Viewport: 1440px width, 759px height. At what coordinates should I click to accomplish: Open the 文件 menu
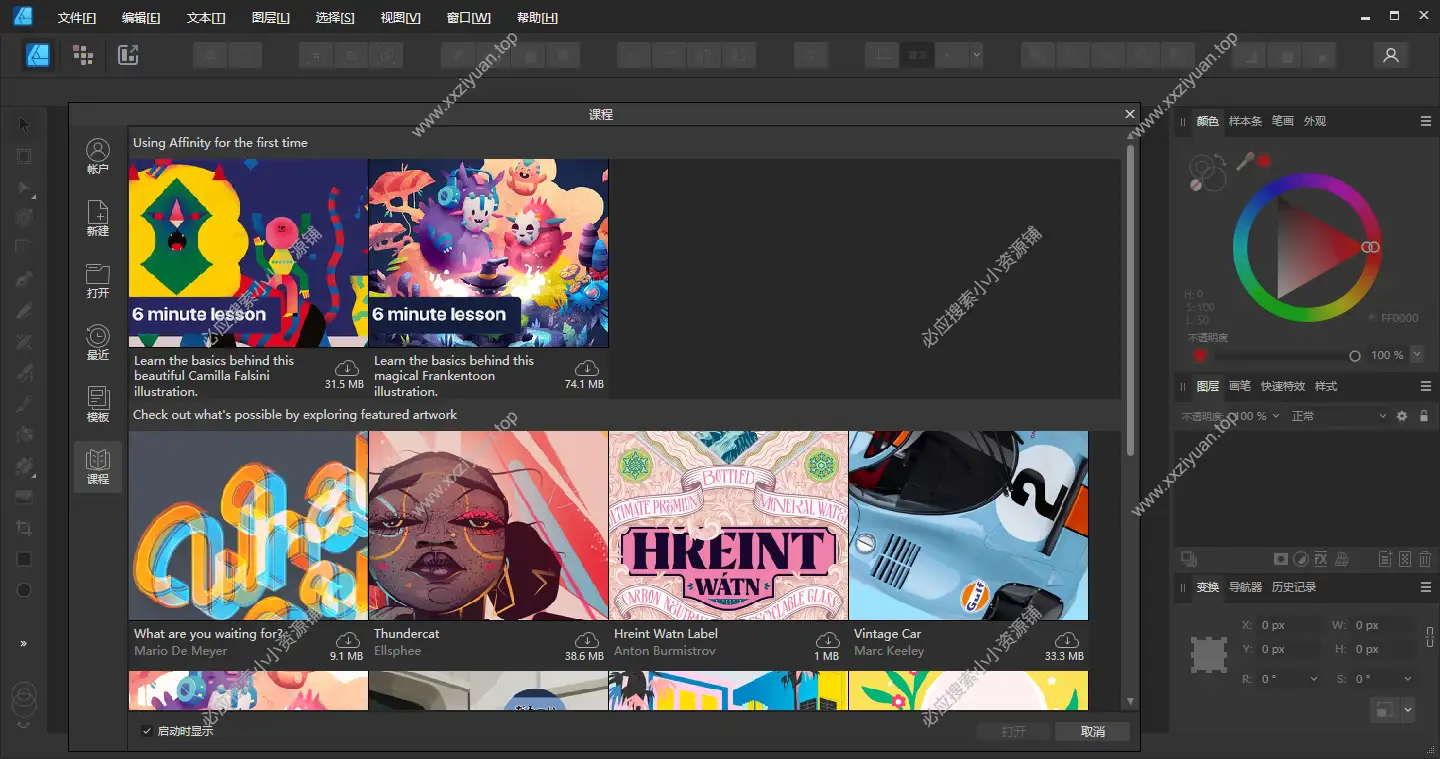(x=77, y=17)
